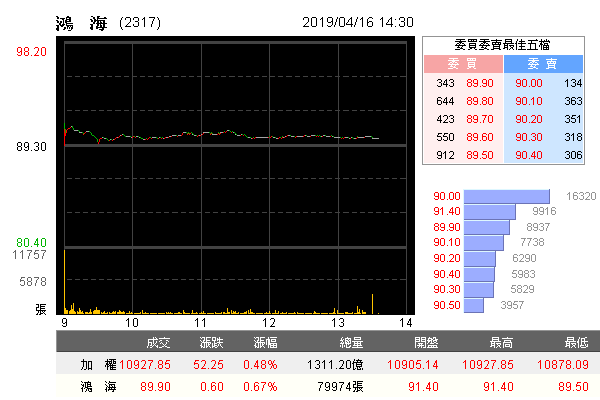Click the 最高 column header
The image size is (600, 400).
coord(501,342)
